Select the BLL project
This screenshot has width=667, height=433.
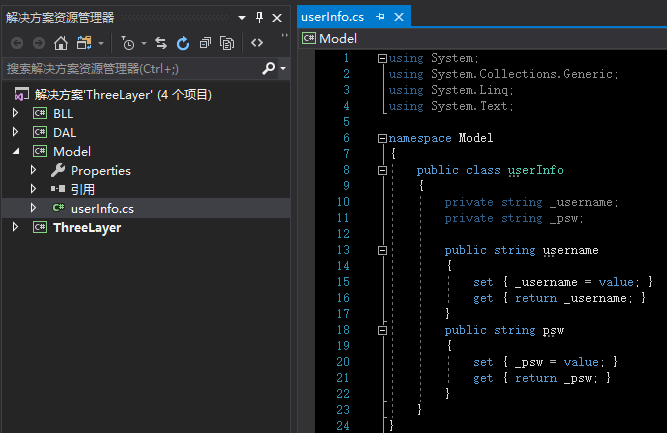click(x=63, y=114)
